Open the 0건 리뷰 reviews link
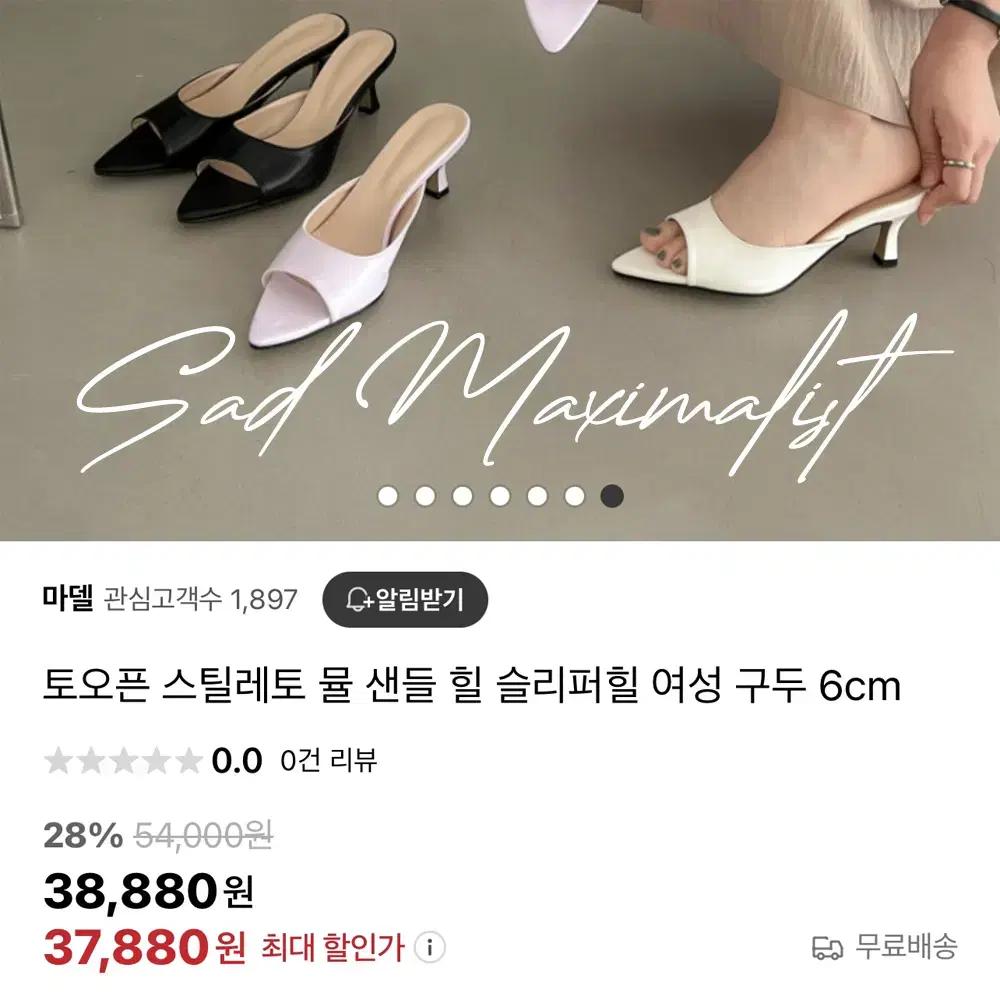Screen dimensions: 1000x1000 click(328, 760)
